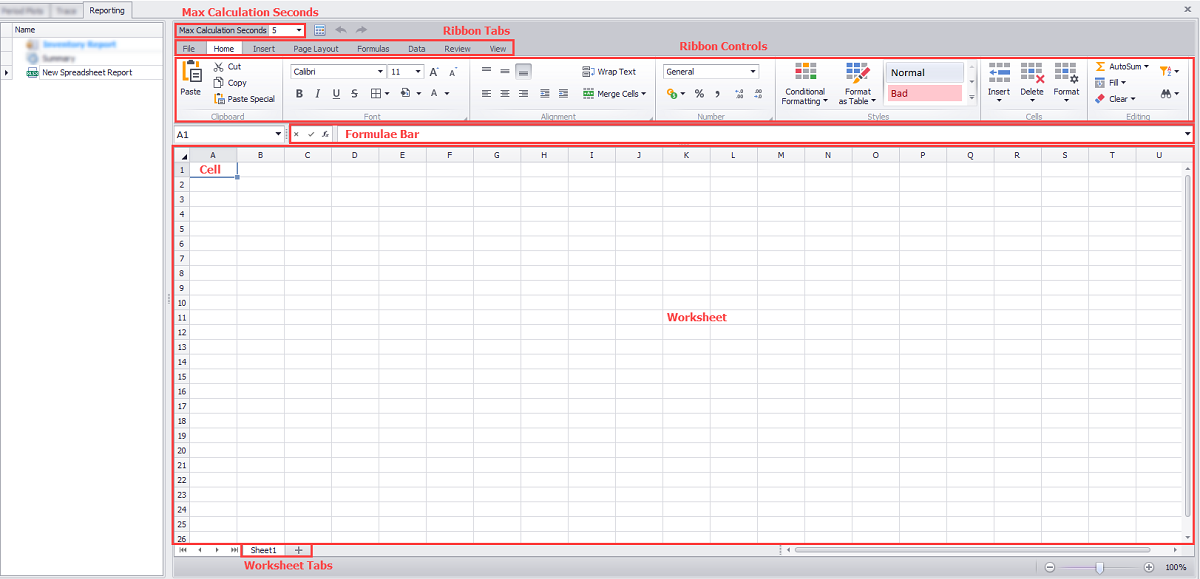The width and height of the screenshot is (1200, 579).
Task: Open Conditional Formatting menu
Action: tap(805, 83)
